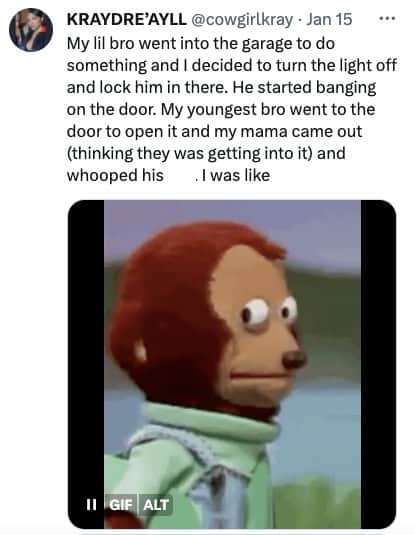Click the tweet line starting 'My lil bro'
The width and height of the screenshot is (415, 535).
(x=201, y=44)
